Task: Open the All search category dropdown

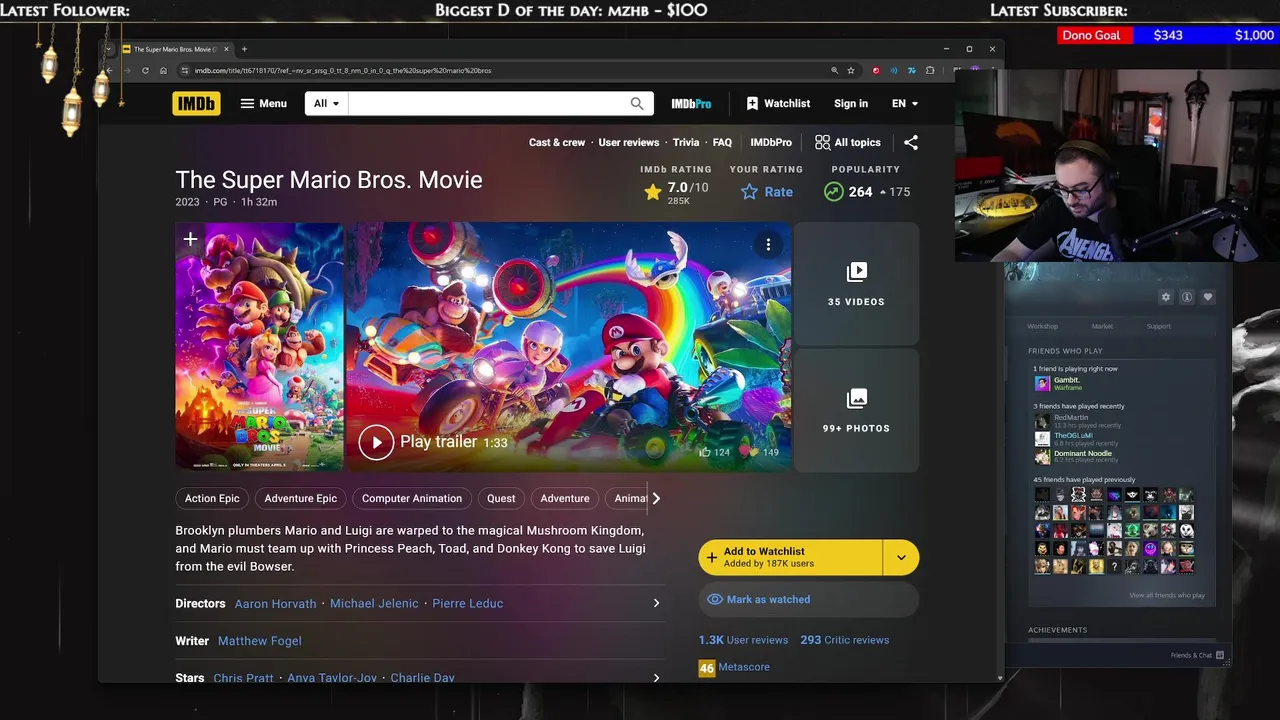Action: [x=327, y=103]
